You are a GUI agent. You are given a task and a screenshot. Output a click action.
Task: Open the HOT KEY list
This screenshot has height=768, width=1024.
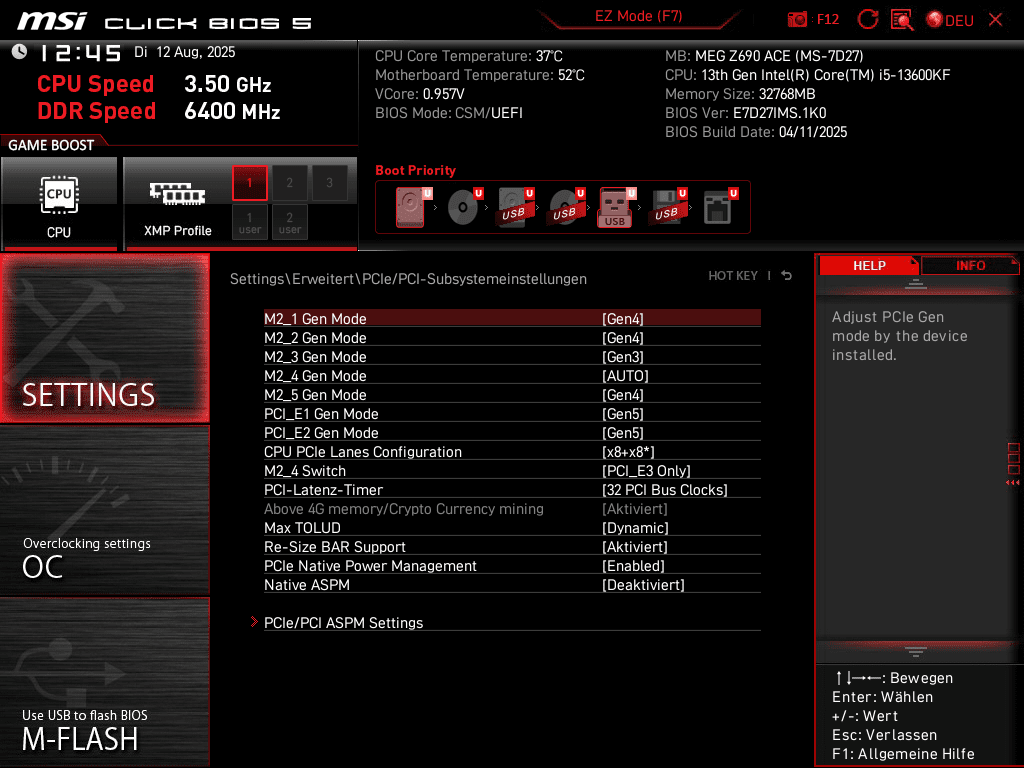(x=733, y=276)
